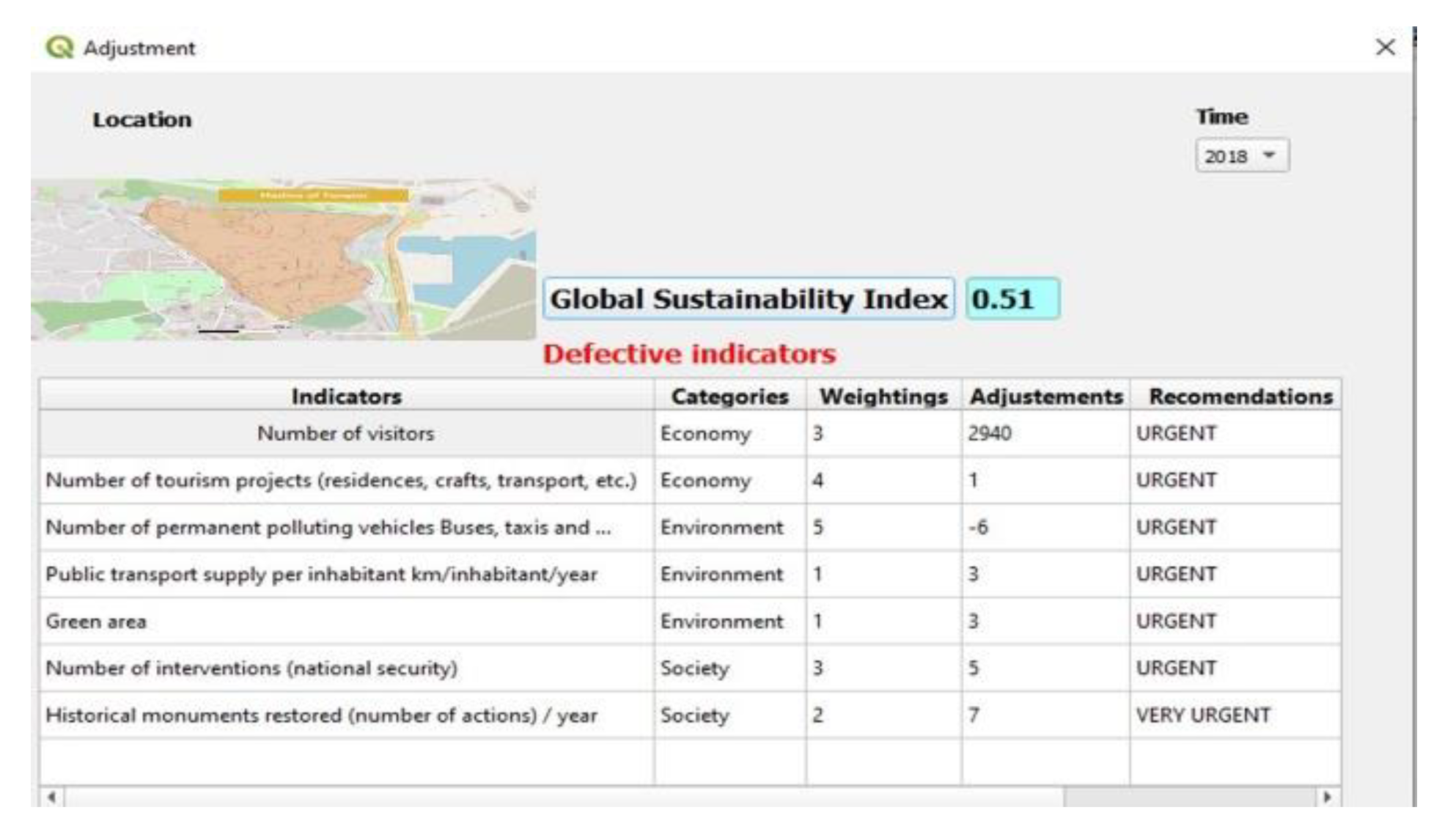Image resolution: width=1442 pixels, height=840 pixels.
Task: Click the QGIS logo icon in title bar
Action: (59, 48)
